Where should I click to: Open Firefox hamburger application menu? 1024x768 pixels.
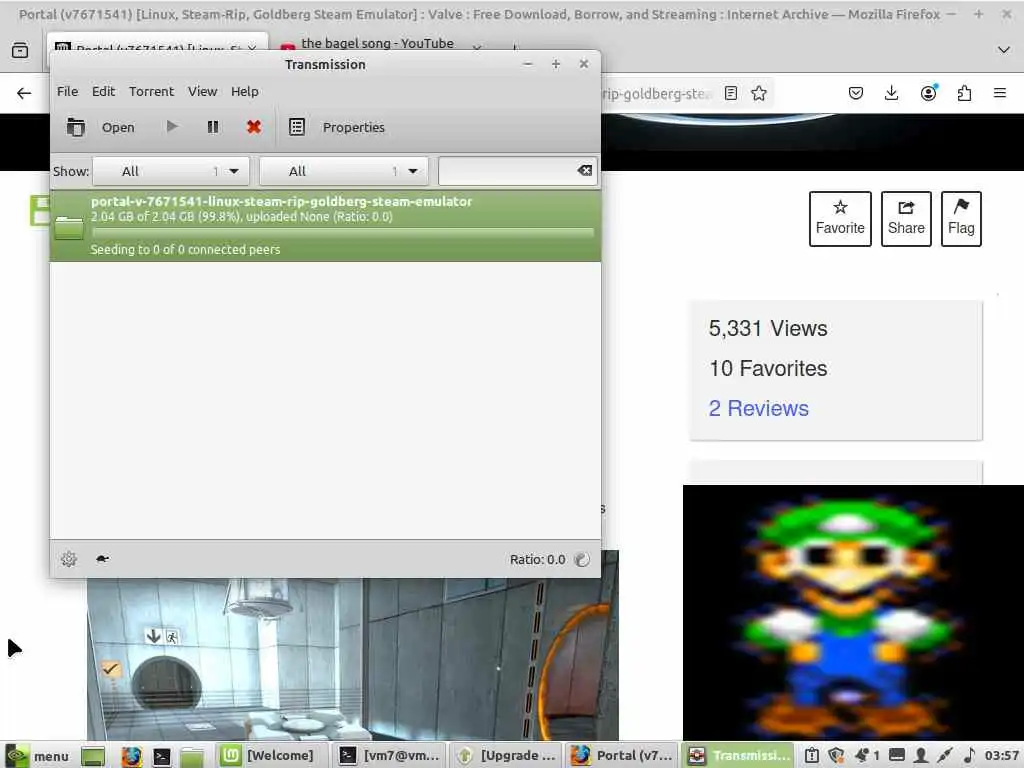[x=1000, y=93]
